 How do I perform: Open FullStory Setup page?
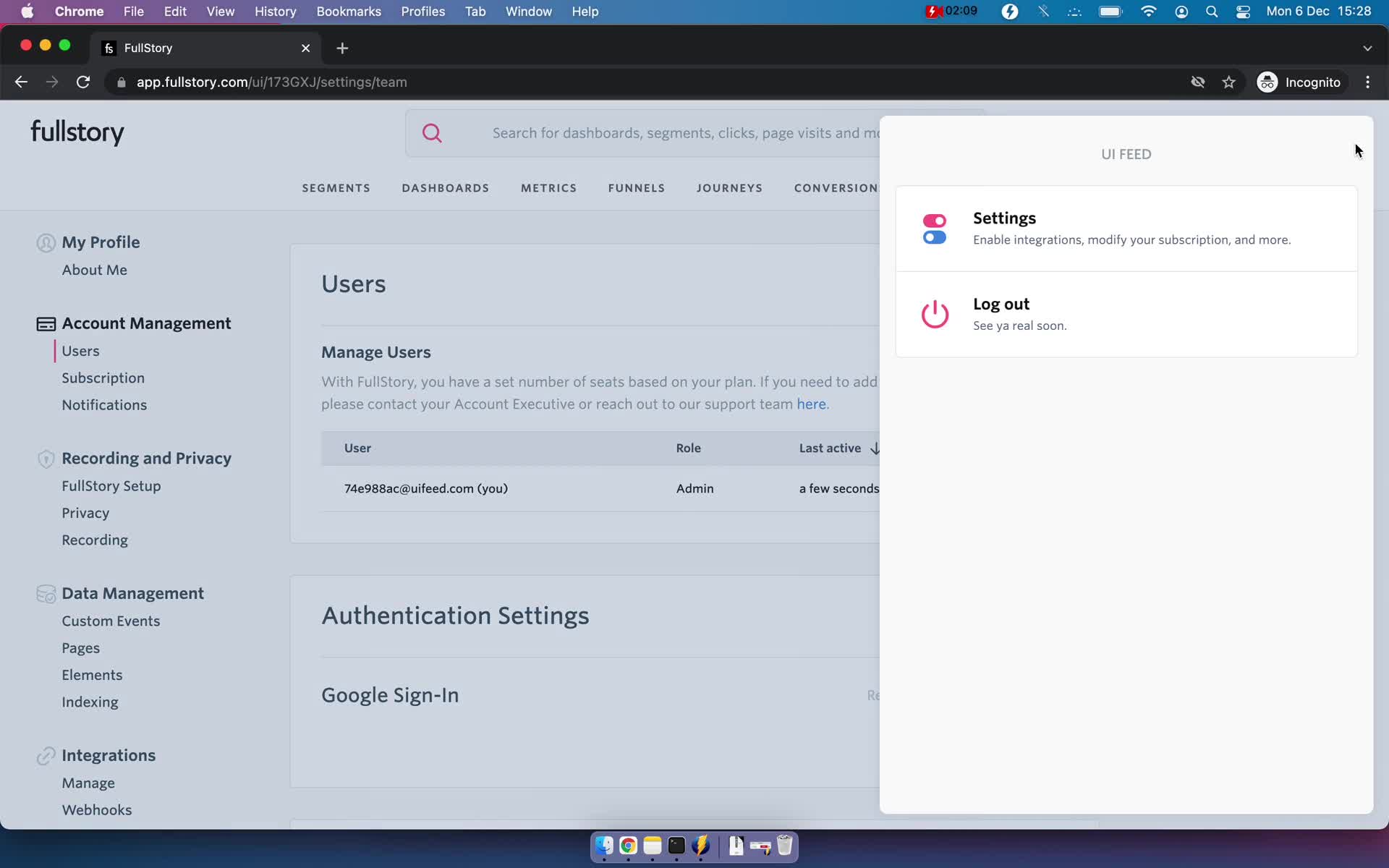(x=111, y=486)
